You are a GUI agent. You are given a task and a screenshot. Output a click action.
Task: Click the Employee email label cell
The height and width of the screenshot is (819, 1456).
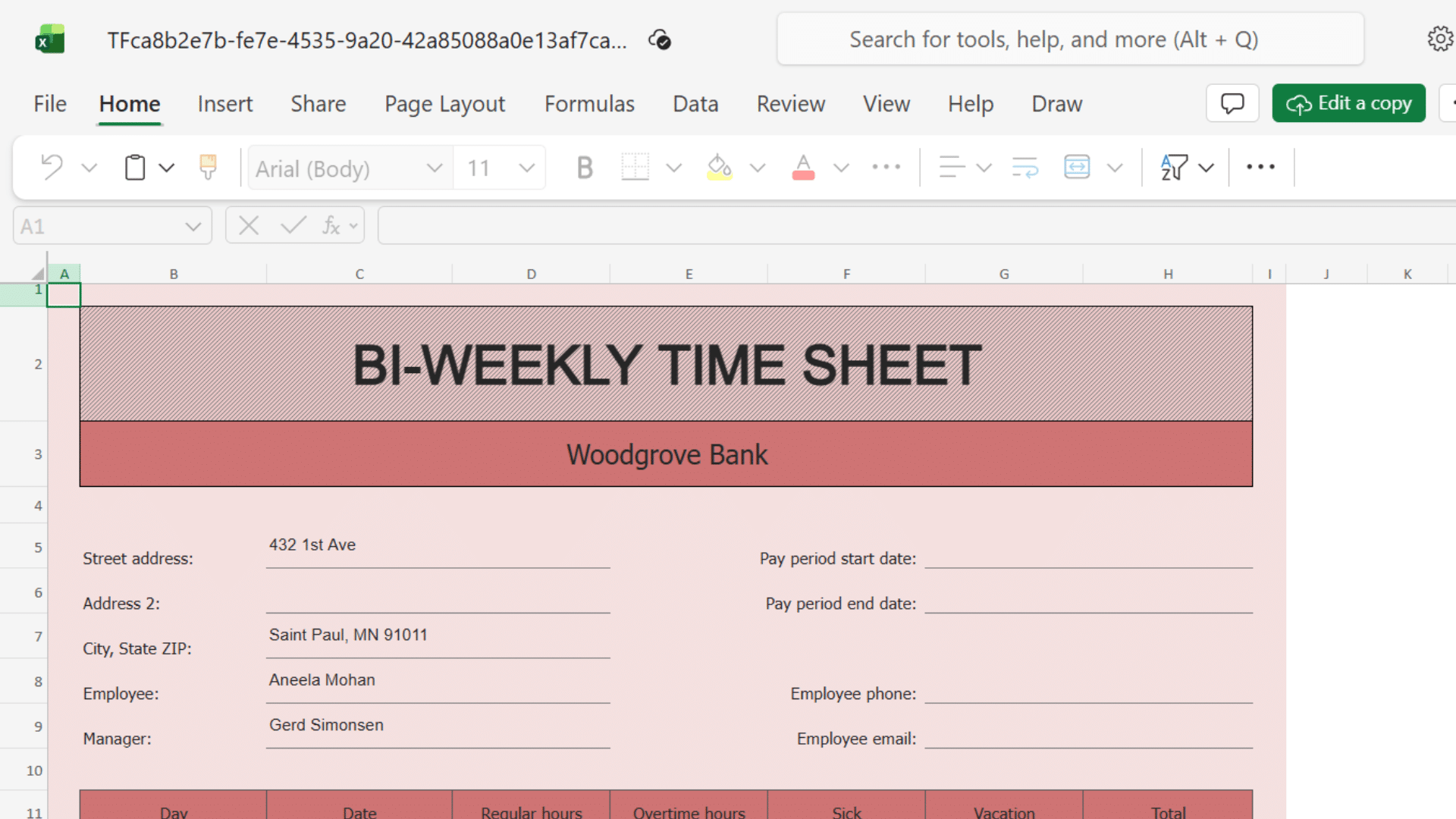[x=856, y=739]
